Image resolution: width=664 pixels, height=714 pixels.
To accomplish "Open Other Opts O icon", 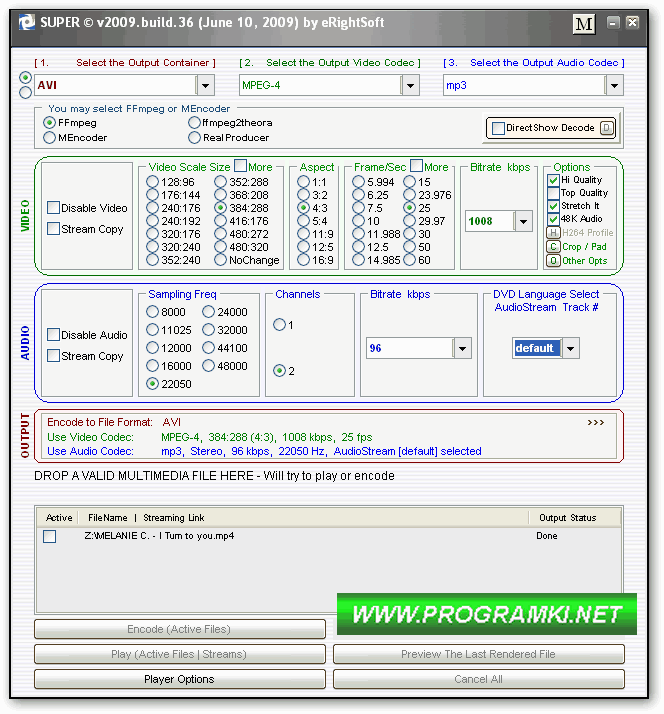I will click(x=553, y=261).
